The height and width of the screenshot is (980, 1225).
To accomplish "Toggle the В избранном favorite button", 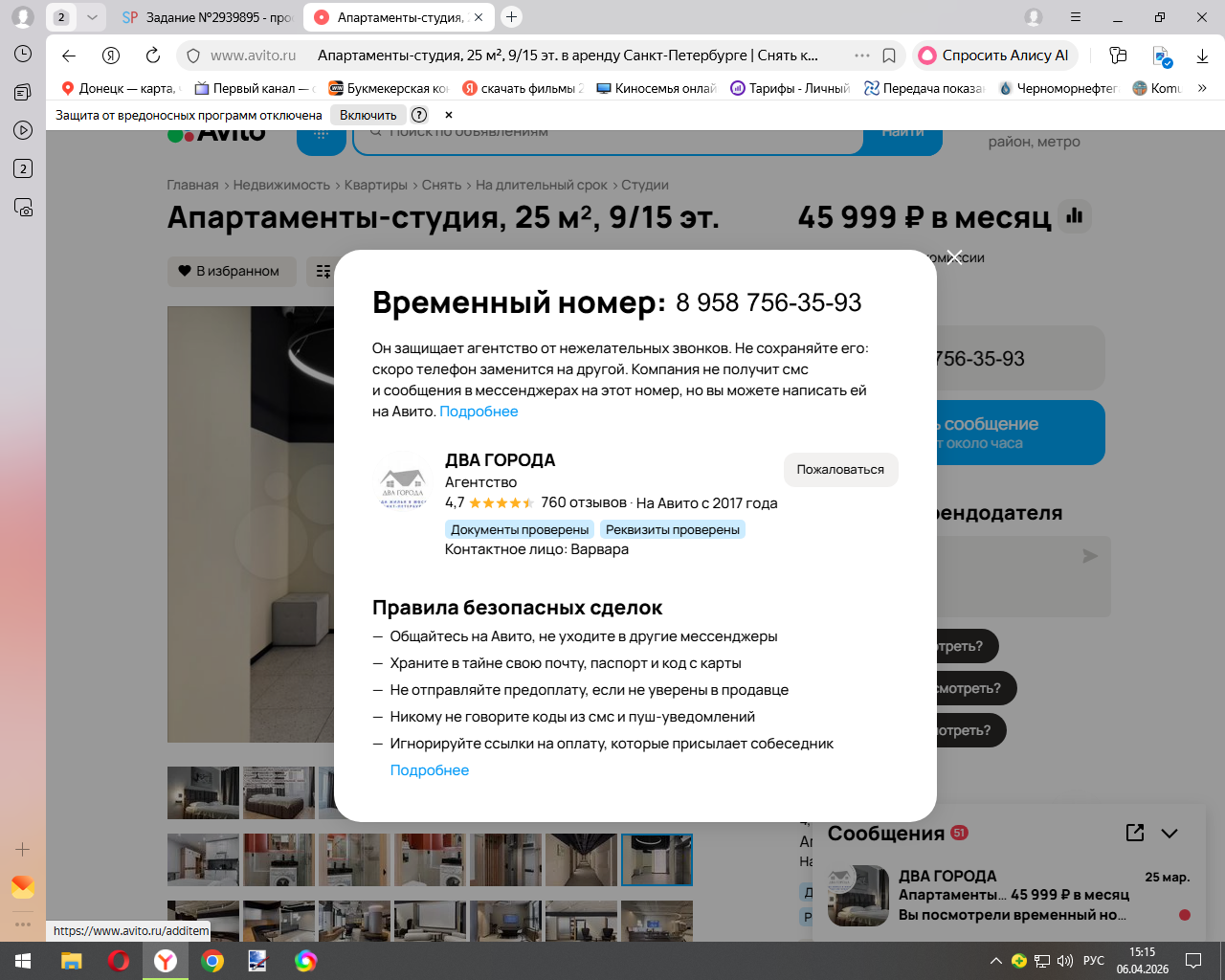I will click(232, 271).
